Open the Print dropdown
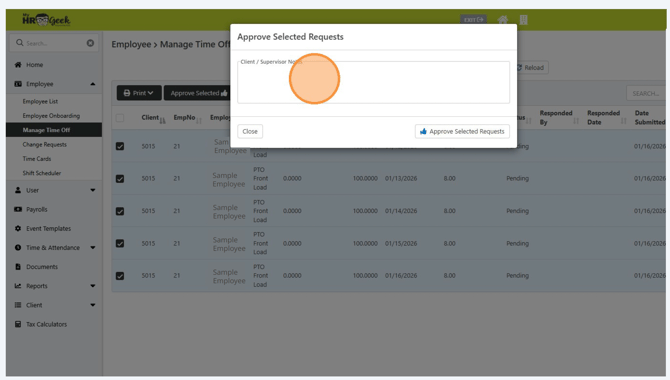This screenshot has width=670, height=380. point(139,93)
